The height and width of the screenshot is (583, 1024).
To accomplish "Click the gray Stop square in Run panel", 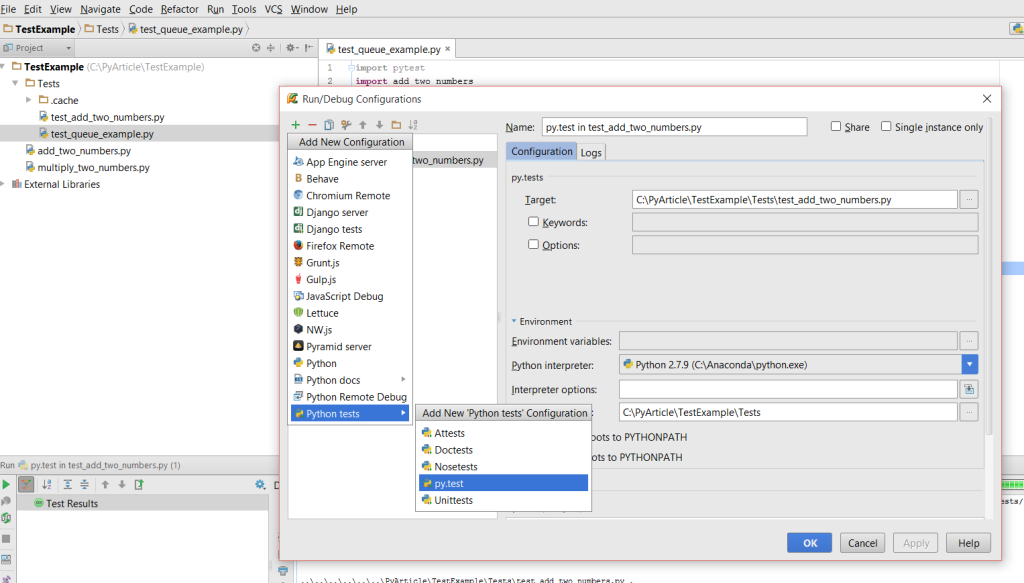I will click(6, 539).
